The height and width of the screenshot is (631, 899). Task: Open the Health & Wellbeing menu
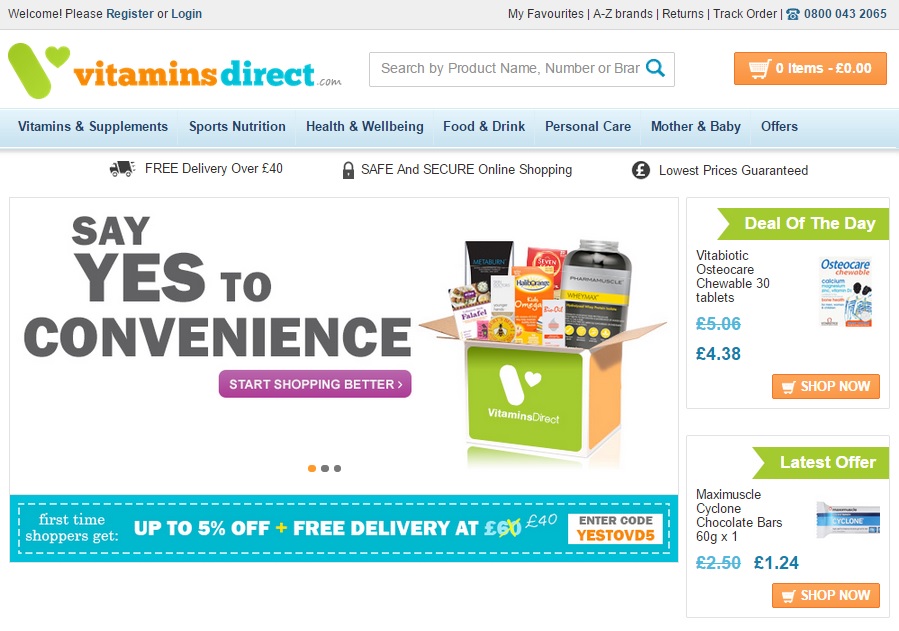(365, 127)
